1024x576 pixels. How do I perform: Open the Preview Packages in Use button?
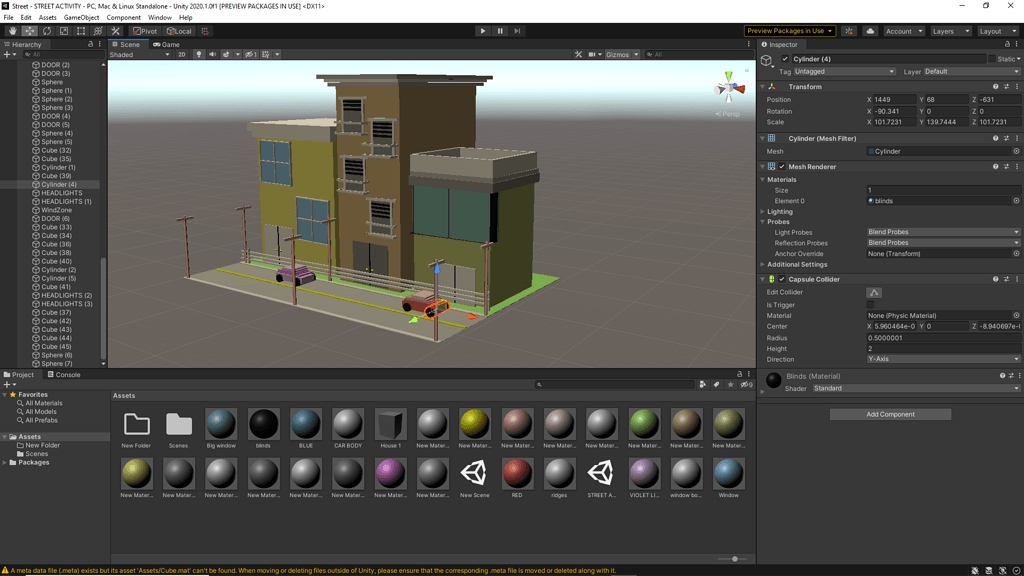pyautogui.click(x=791, y=31)
